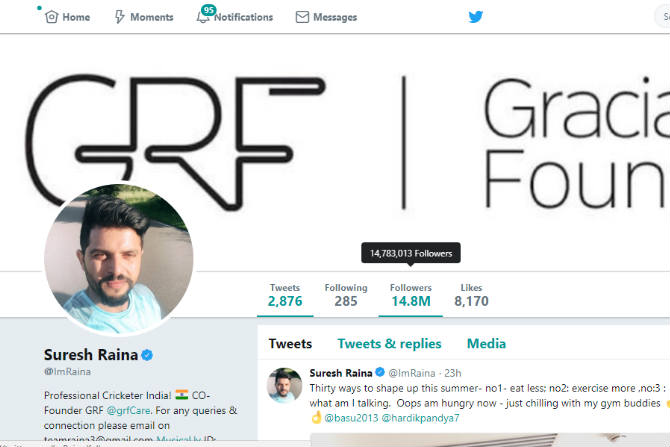Viewport: 670px width, 447px height.
Task: Open the @hardikpandya7 mention link
Action: (420, 418)
